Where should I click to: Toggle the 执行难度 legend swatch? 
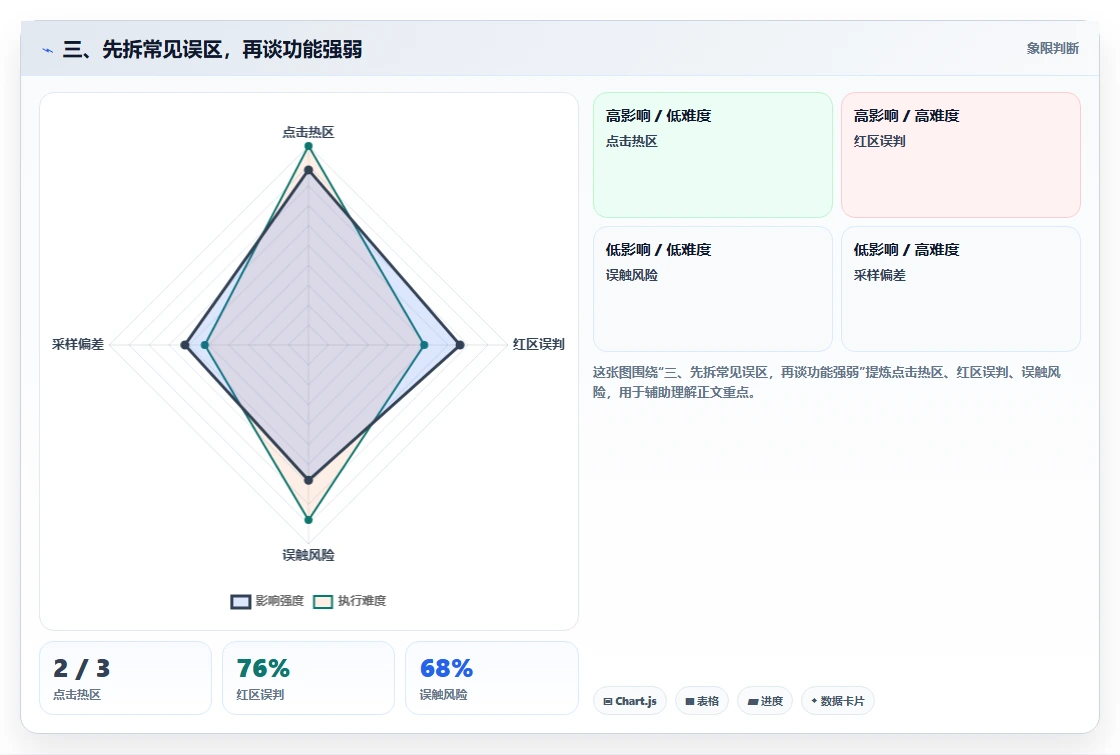[323, 601]
